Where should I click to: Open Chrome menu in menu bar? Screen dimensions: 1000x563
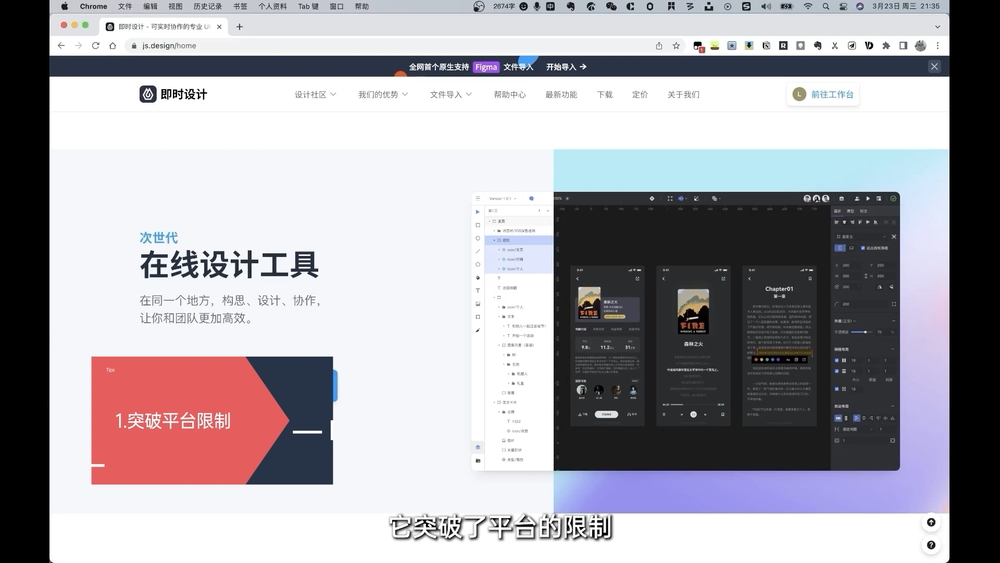coord(93,6)
